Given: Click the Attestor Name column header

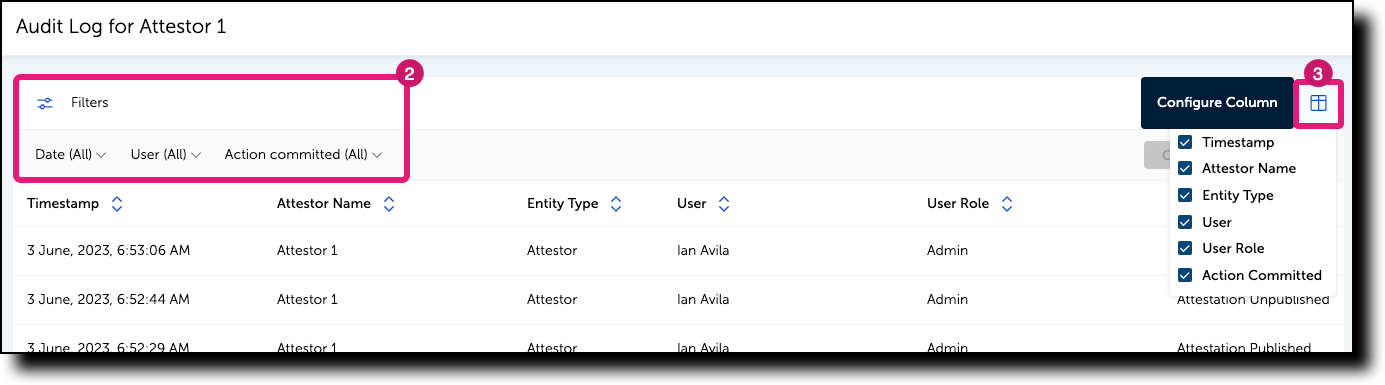Looking at the screenshot, I should (x=324, y=204).
